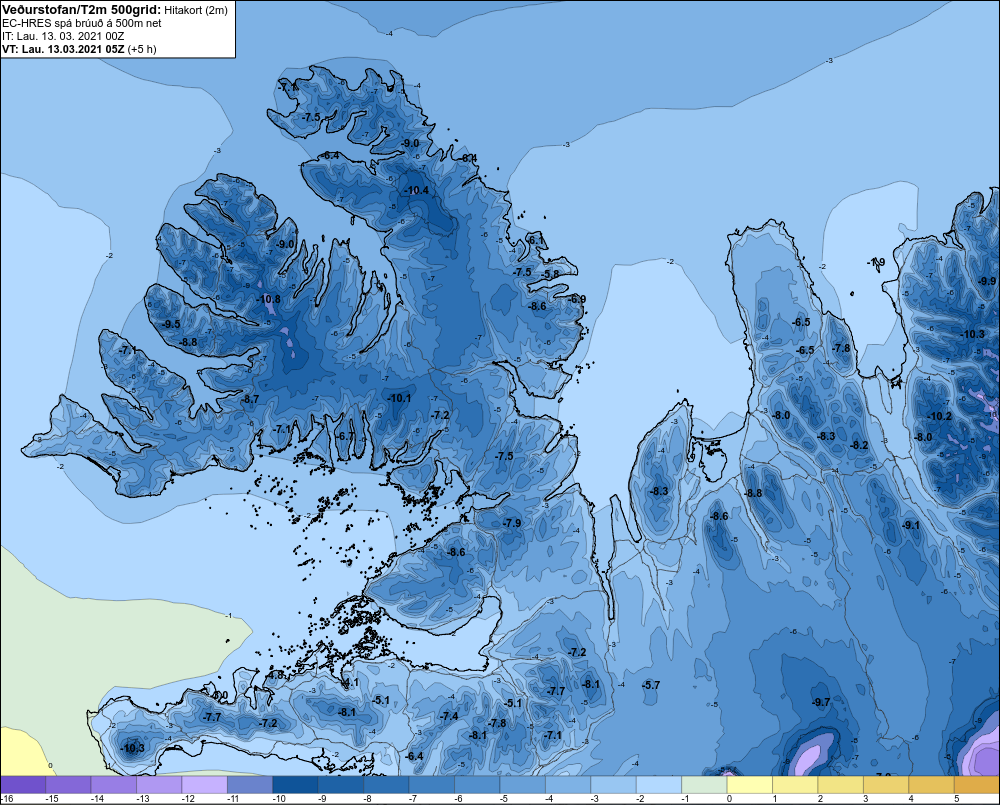This screenshot has width=1000, height=805.
Task: Click the darkest purple legend swatch between -16 and -15
Action: point(24,784)
